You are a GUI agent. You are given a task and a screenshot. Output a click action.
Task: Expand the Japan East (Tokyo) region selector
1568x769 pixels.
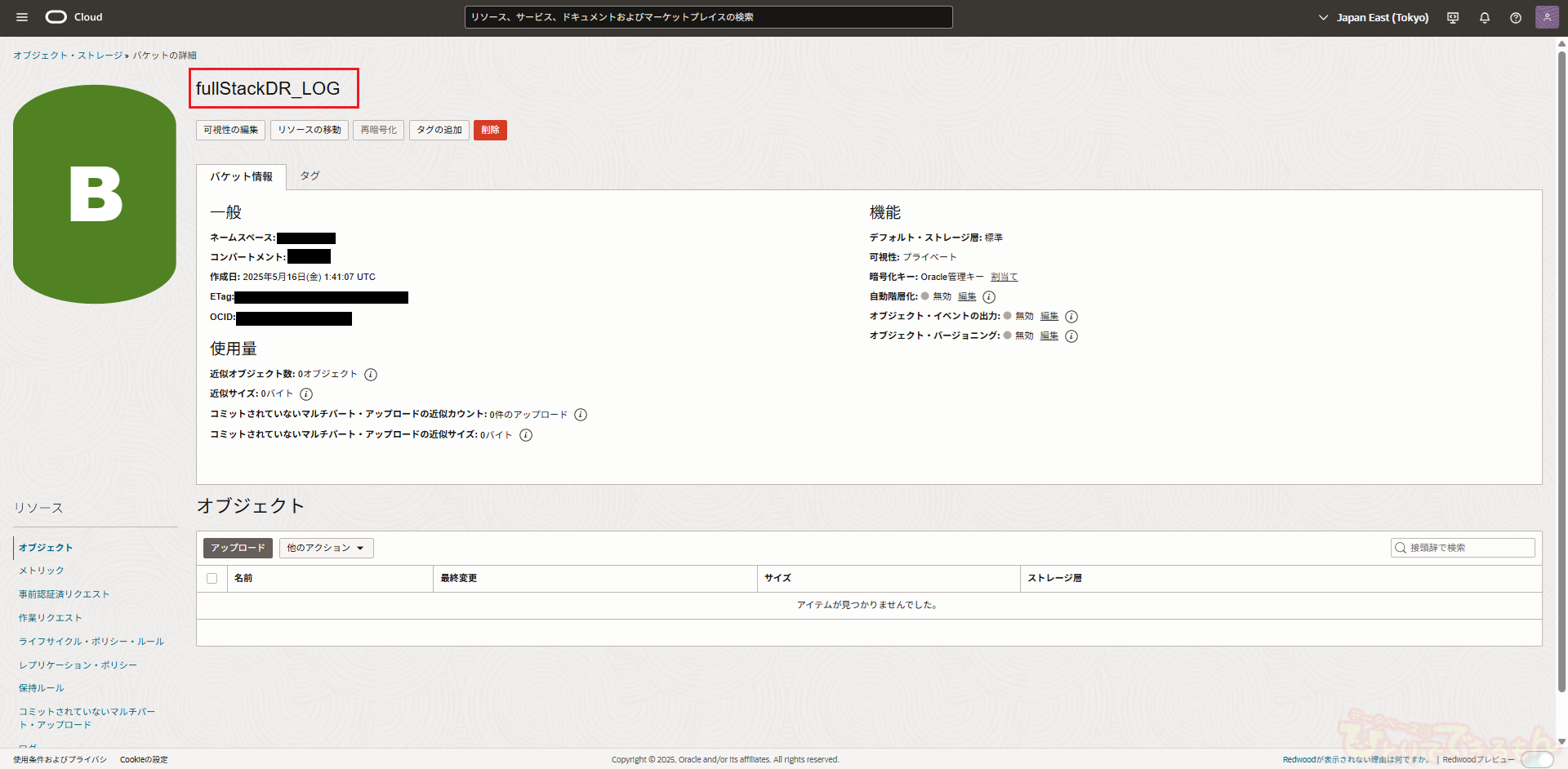tap(1373, 18)
